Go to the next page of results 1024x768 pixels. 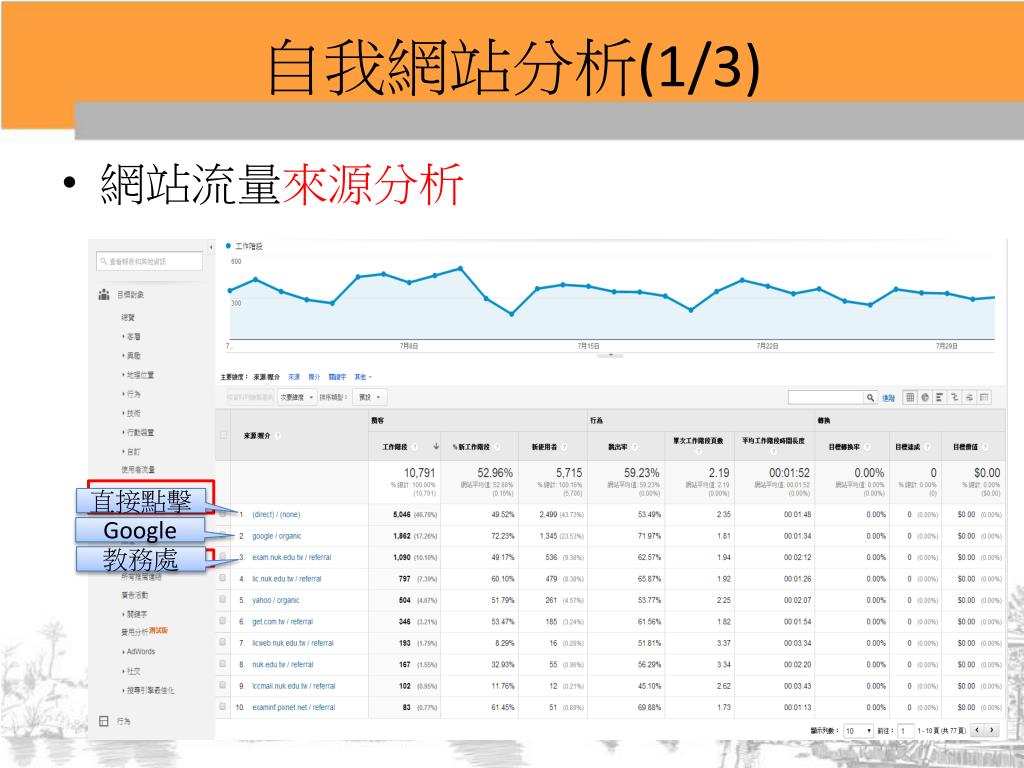(x=992, y=730)
